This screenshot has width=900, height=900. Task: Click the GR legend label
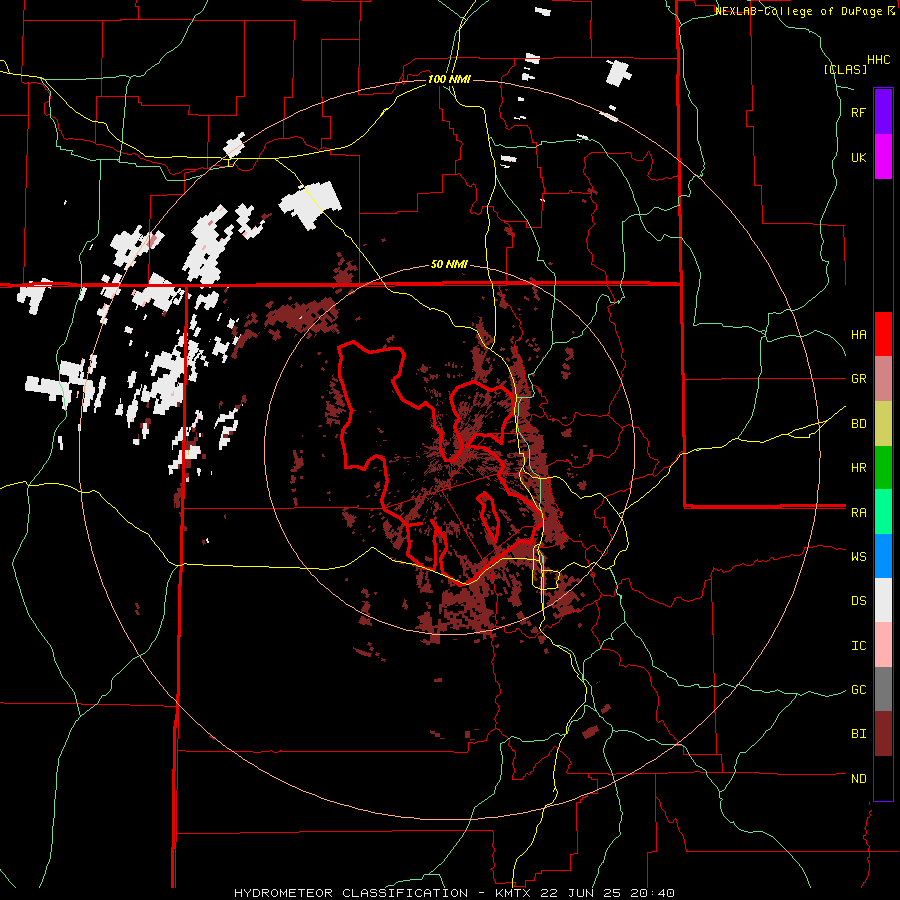pyautogui.click(x=859, y=379)
